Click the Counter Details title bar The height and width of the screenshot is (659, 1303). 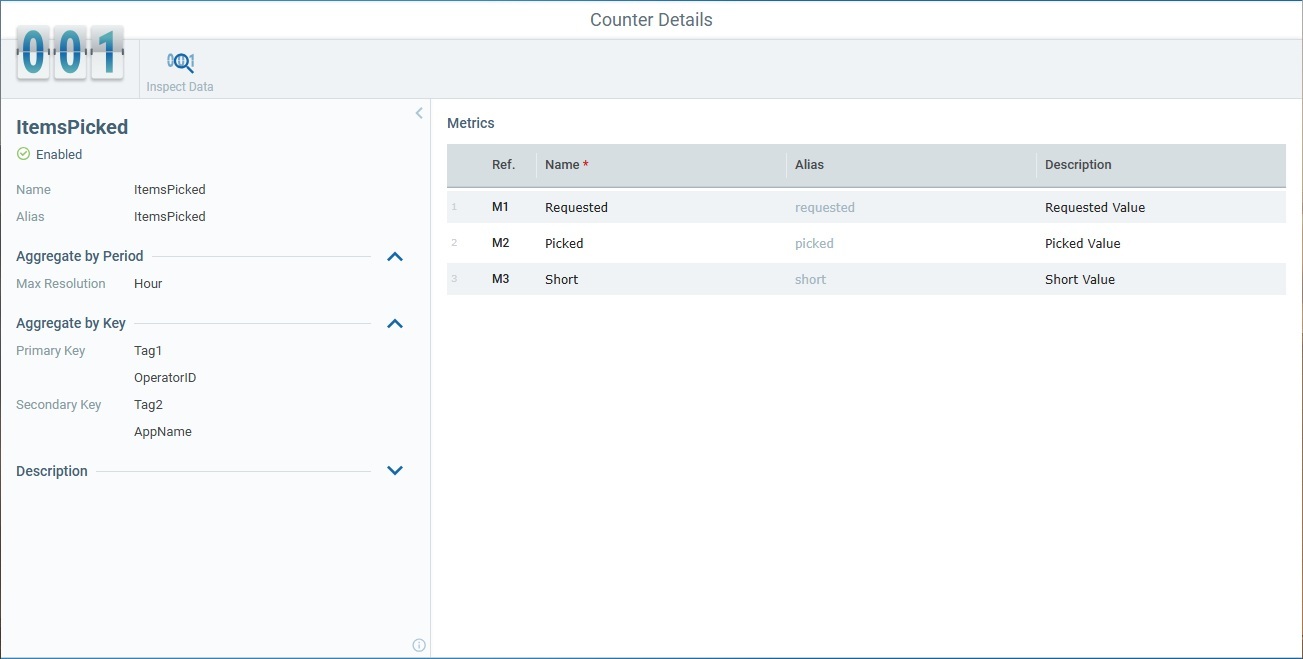tap(651, 19)
